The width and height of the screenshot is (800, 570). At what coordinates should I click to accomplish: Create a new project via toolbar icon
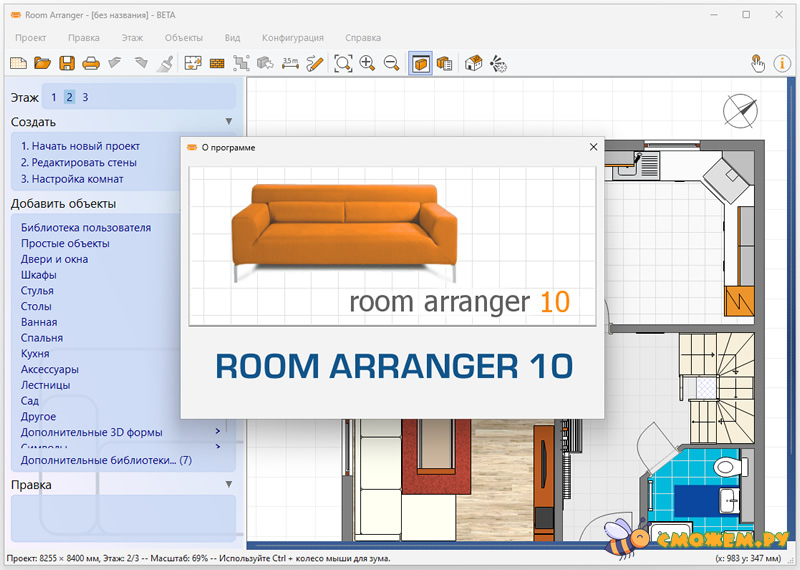[x=18, y=63]
